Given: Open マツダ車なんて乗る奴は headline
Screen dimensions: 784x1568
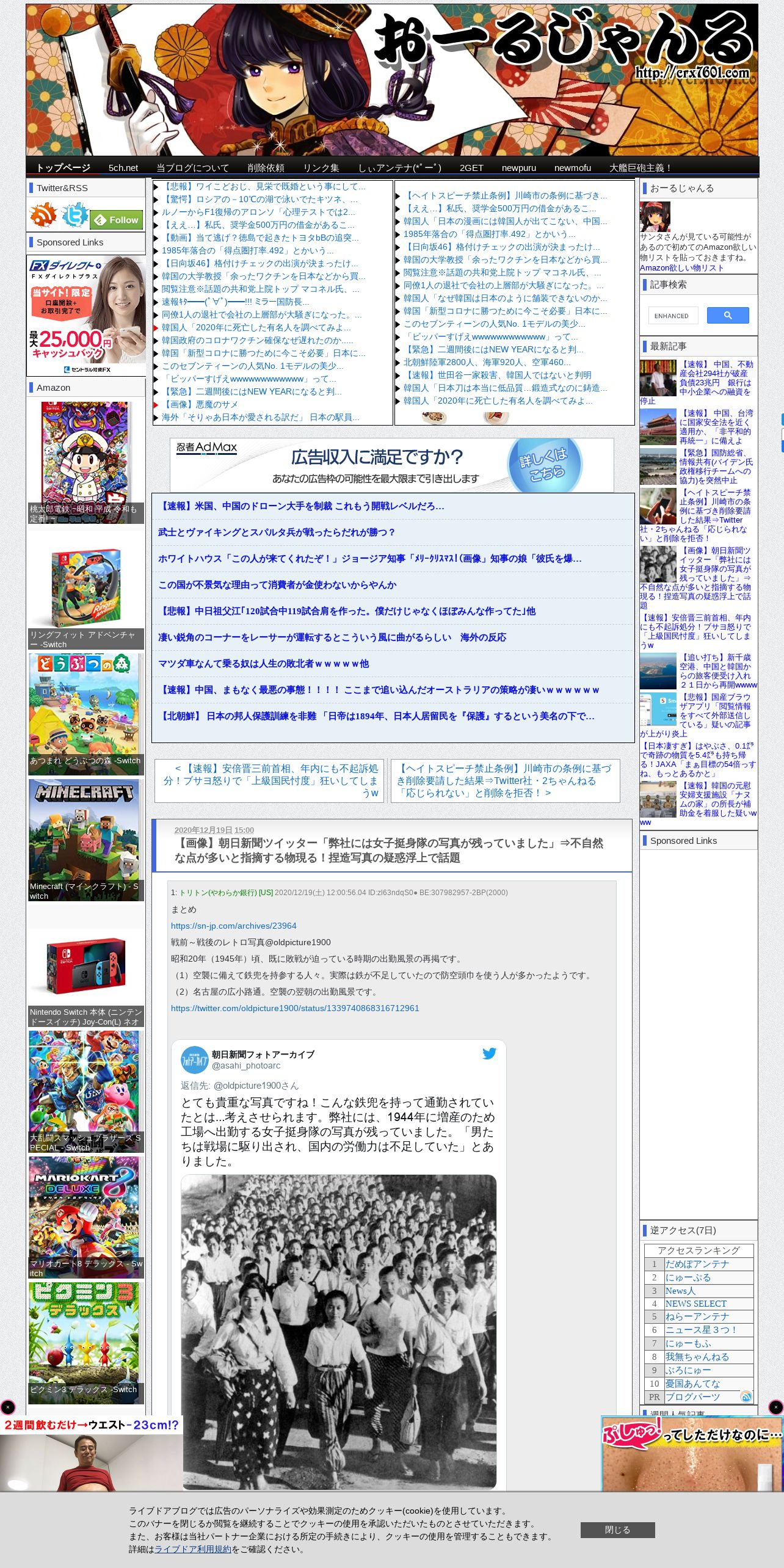Looking at the screenshot, I should [263, 664].
